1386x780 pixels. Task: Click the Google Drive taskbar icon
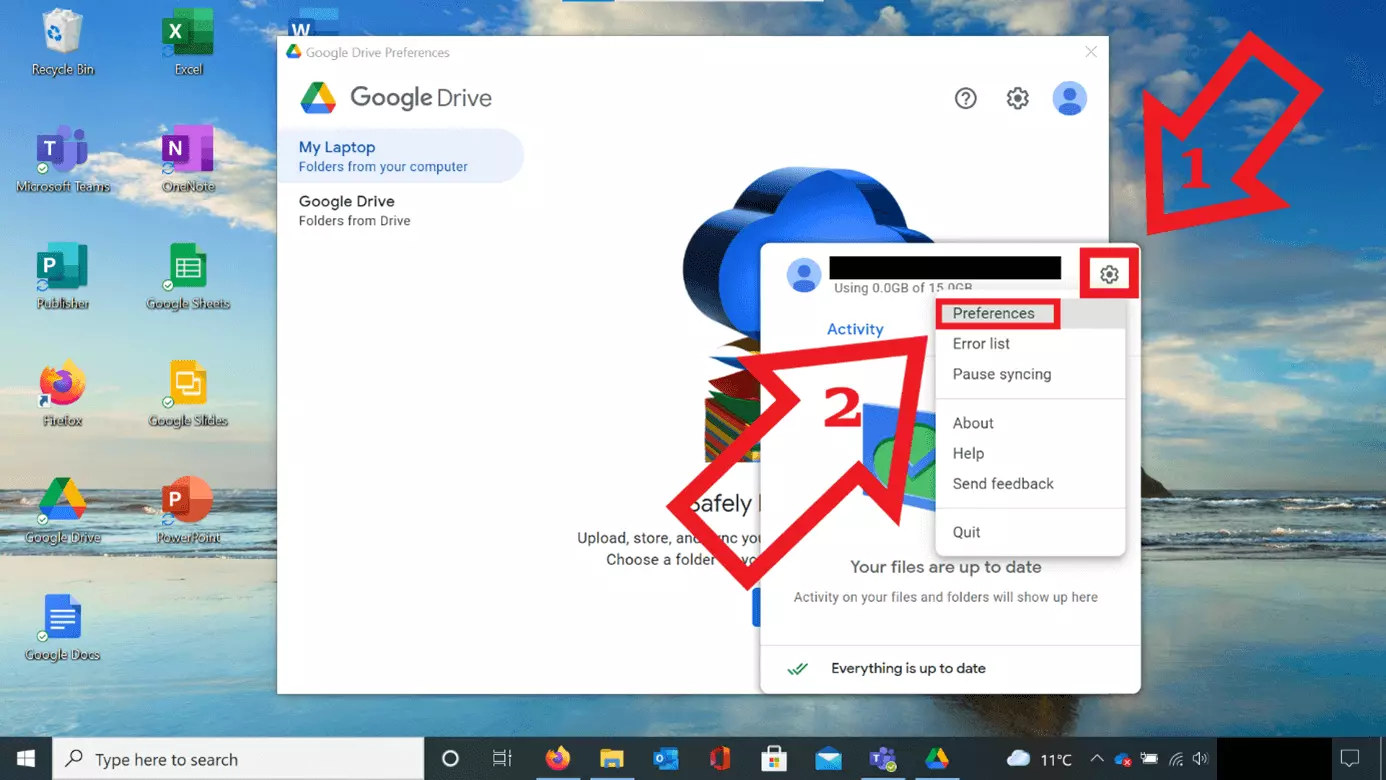pyautogui.click(x=937, y=759)
